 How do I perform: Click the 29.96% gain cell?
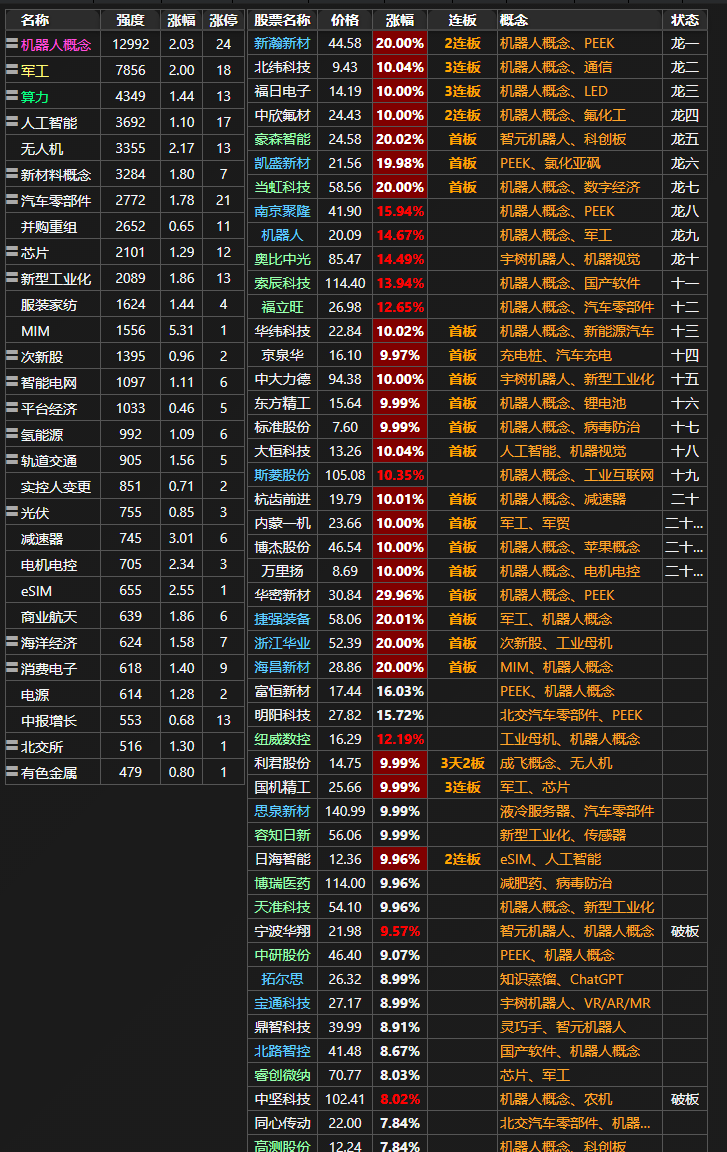pyautogui.click(x=399, y=595)
